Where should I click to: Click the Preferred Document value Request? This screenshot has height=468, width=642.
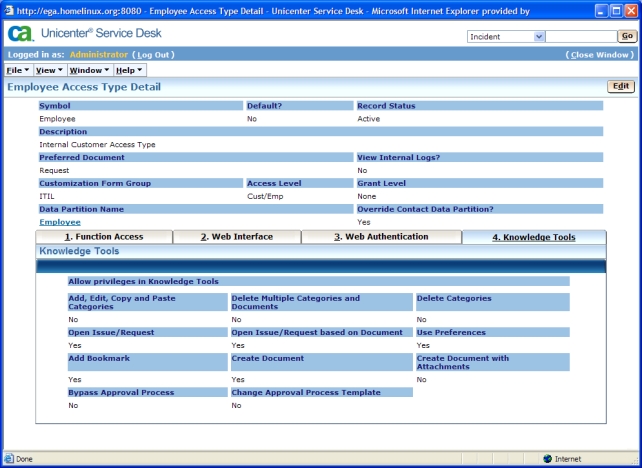[x=54, y=170]
